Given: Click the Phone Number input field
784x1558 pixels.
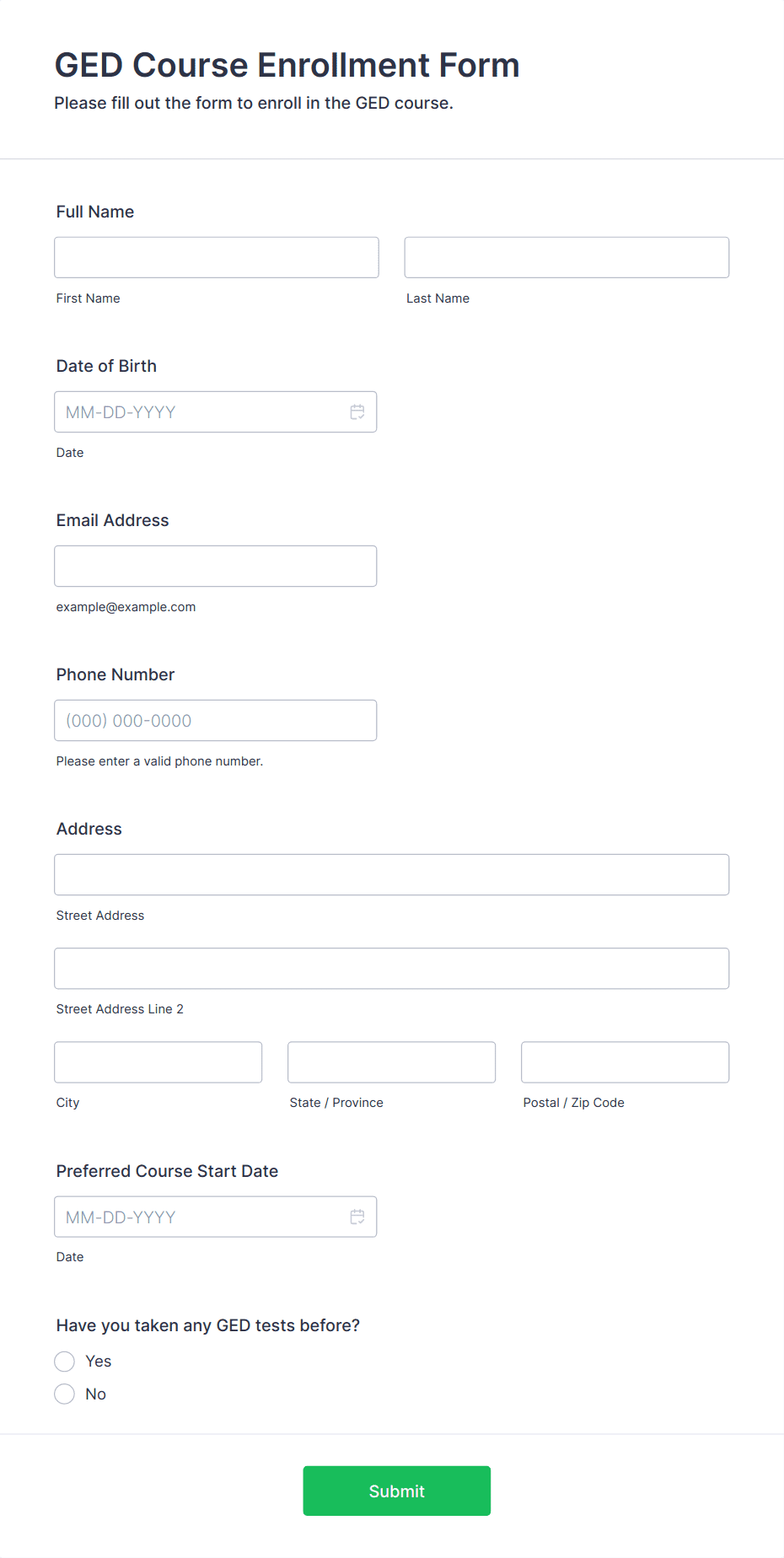Looking at the screenshot, I should click(x=216, y=721).
